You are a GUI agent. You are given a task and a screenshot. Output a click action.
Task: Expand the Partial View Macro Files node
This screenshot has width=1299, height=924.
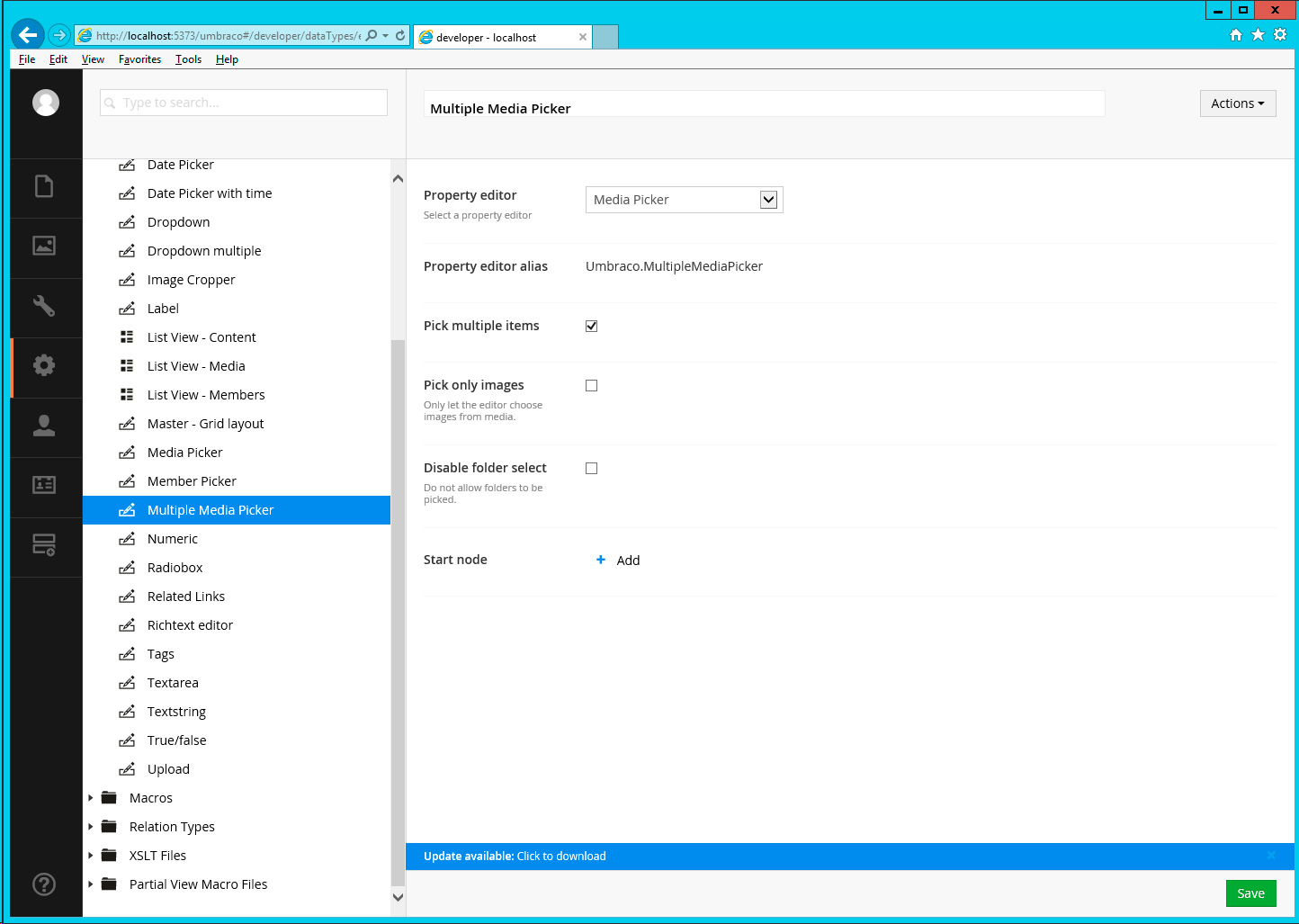(91, 884)
